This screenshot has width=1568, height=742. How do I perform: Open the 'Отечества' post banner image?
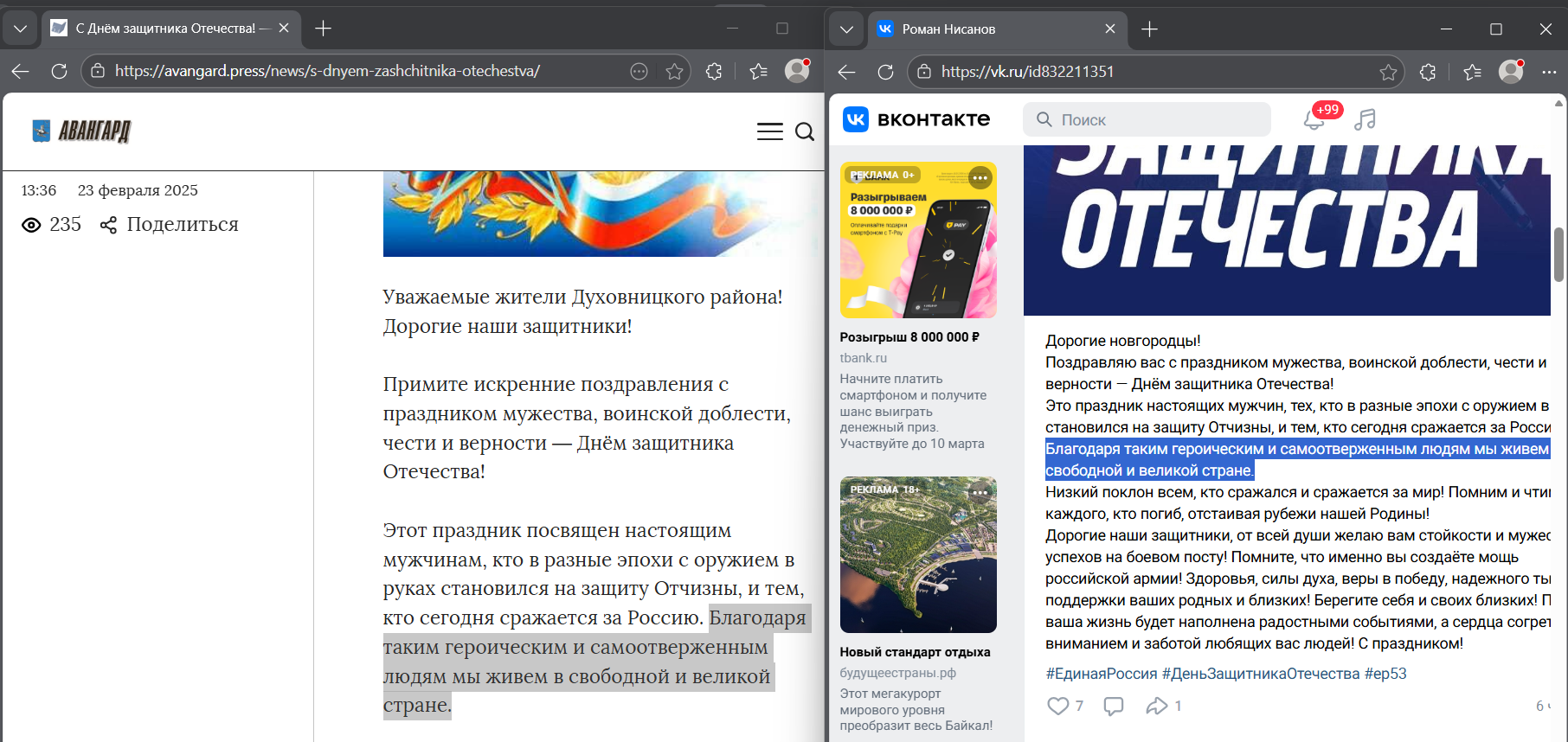pos(1287,230)
